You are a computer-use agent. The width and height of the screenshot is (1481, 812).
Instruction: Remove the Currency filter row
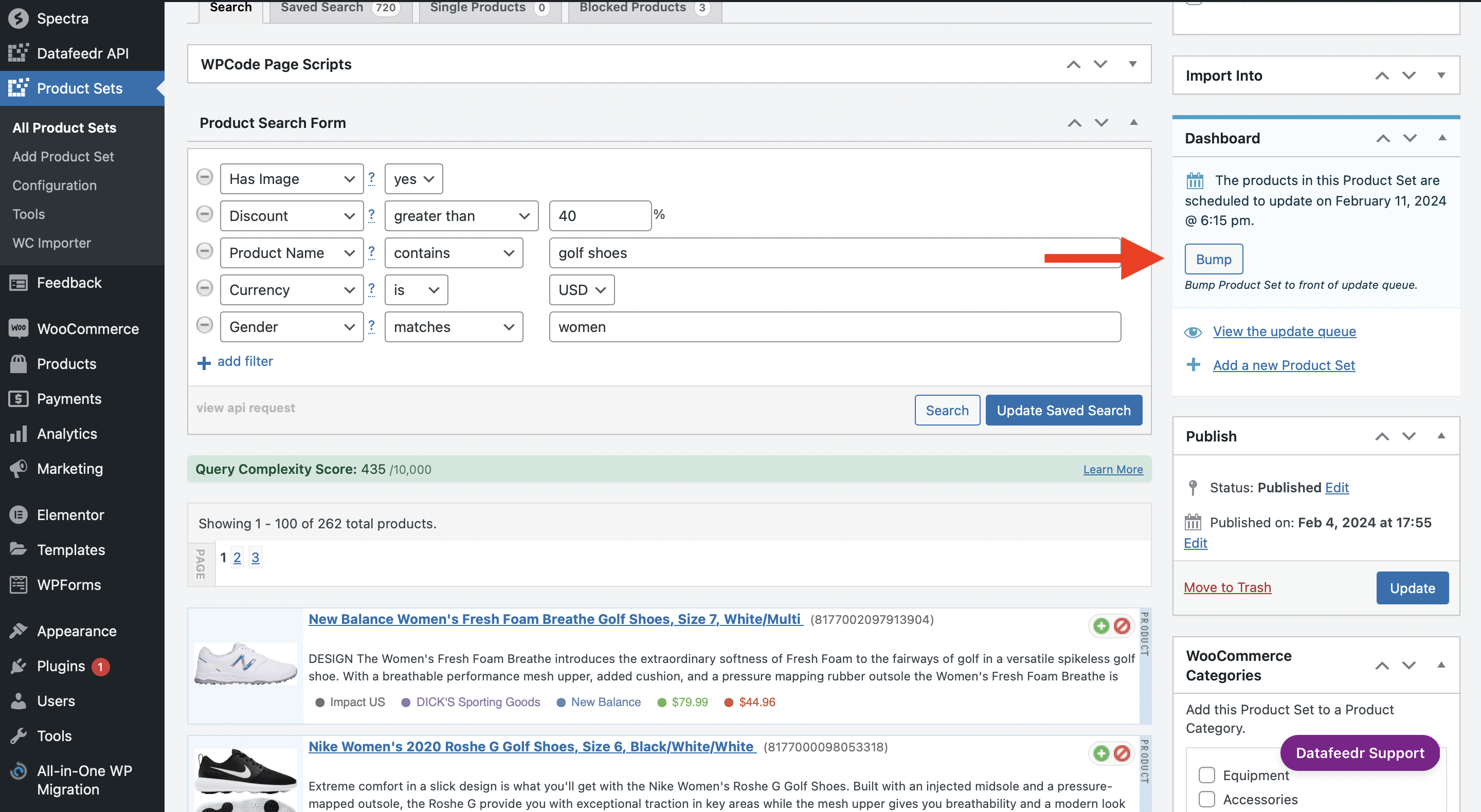205,288
